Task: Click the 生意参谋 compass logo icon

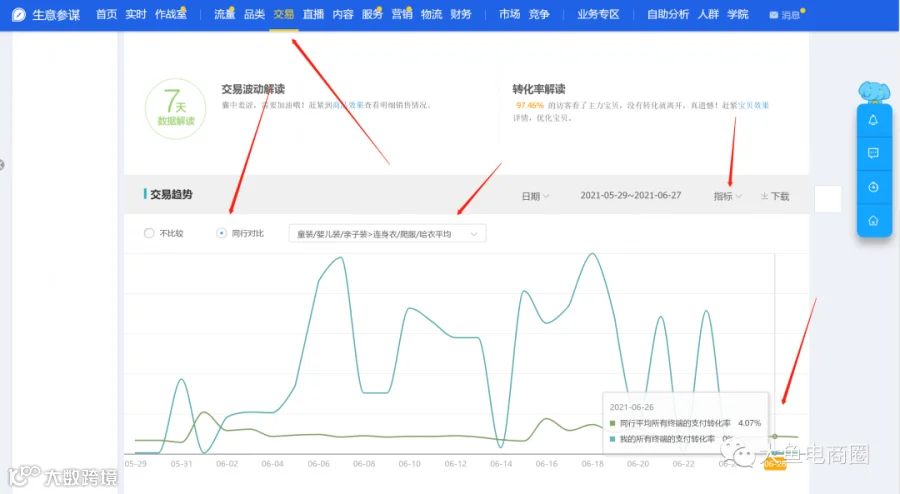Action: (19, 14)
